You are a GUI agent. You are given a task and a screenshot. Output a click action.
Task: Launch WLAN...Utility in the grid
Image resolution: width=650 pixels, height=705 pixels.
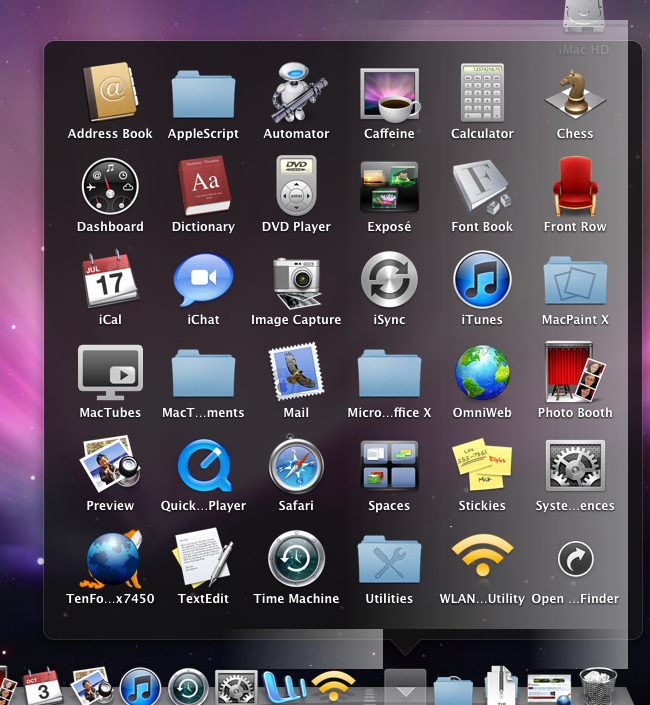(482, 556)
